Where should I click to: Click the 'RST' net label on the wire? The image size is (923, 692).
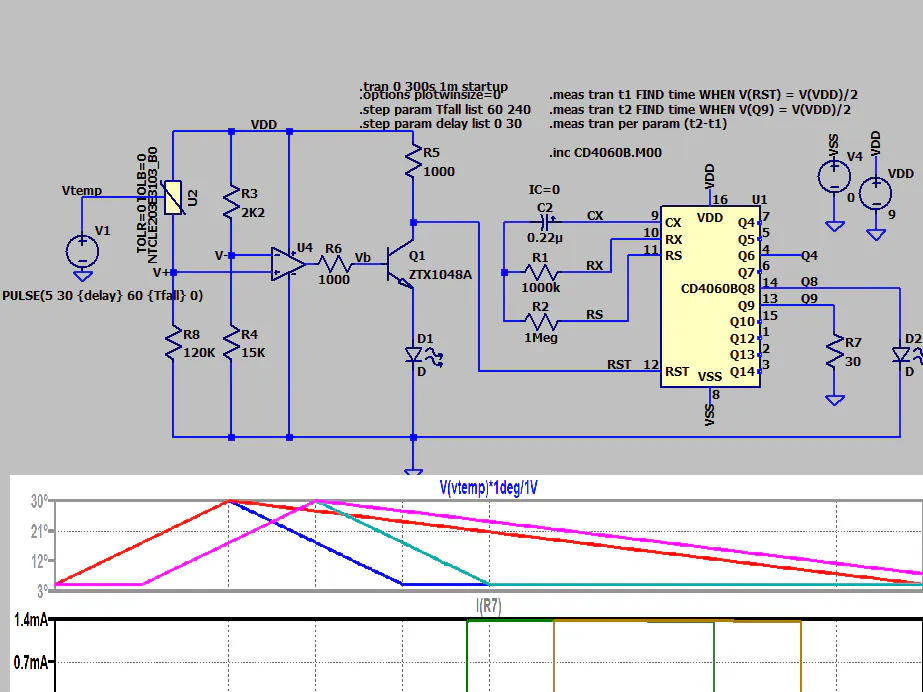click(x=619, y=364)
